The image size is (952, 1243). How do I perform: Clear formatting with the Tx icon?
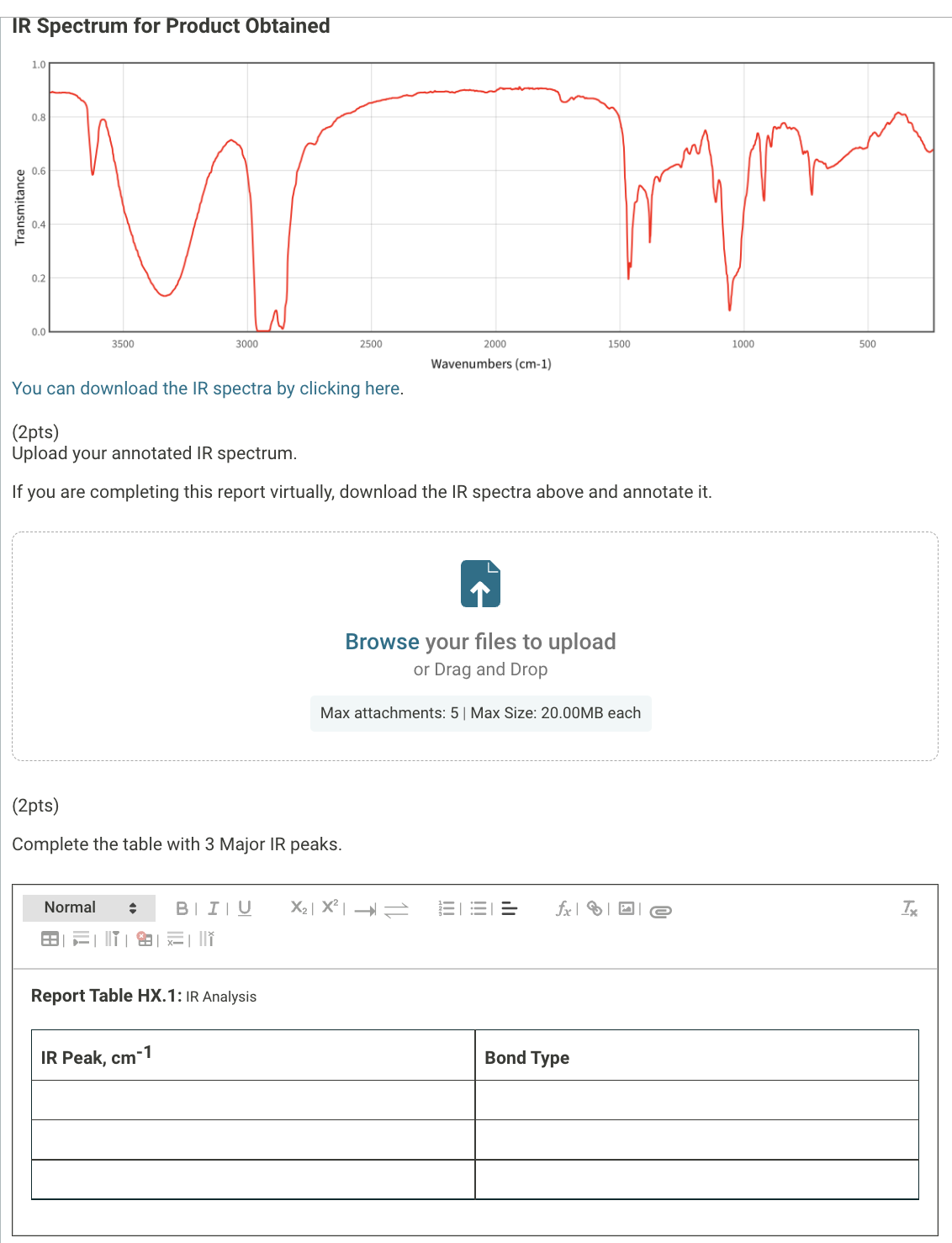tap(909, 908)
